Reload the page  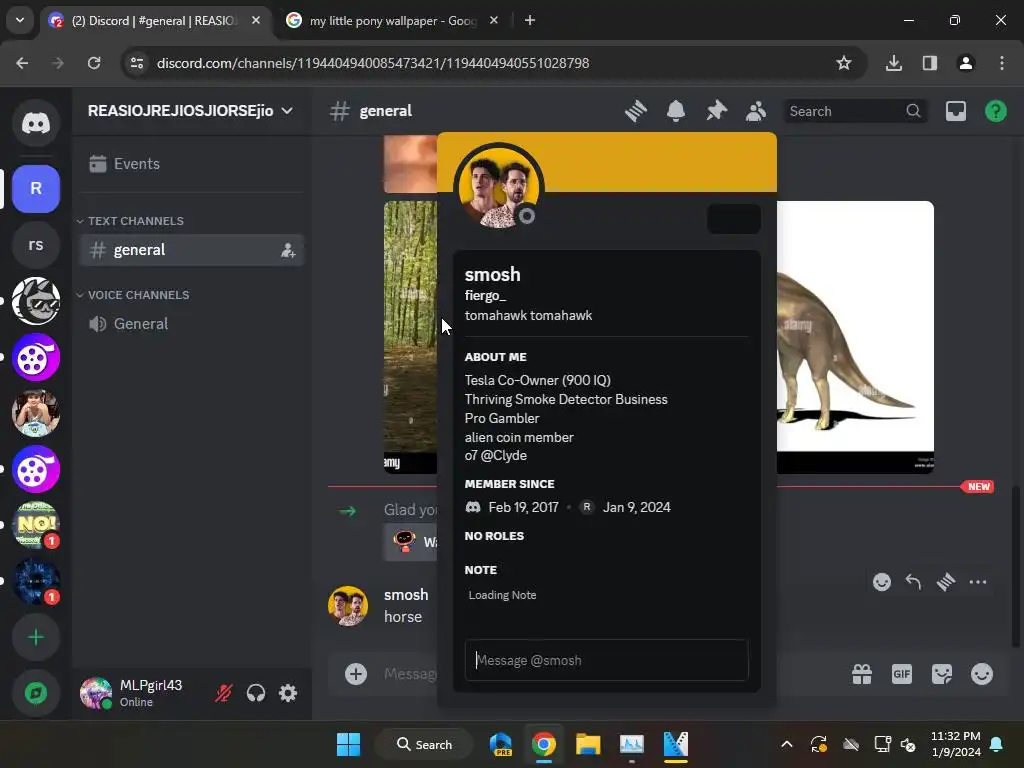94,63
